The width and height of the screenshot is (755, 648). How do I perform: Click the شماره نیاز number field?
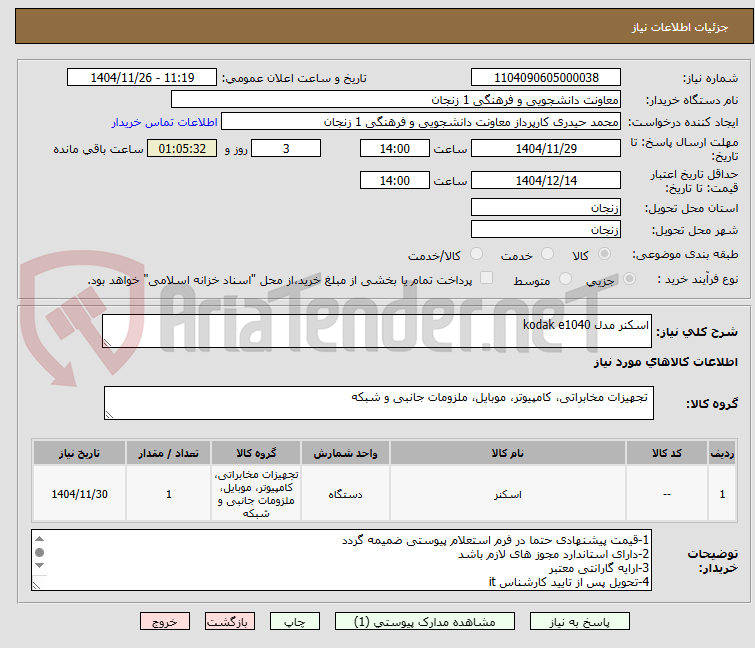click(546, 78)
